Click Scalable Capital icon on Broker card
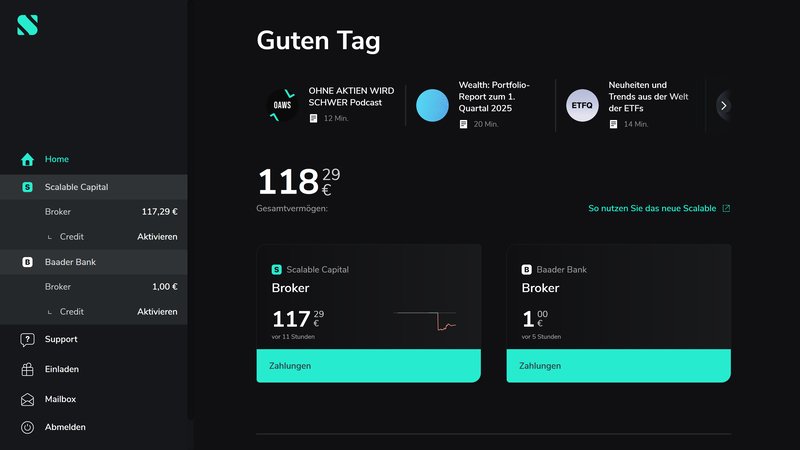800x450 pixels. click(277, 269)
